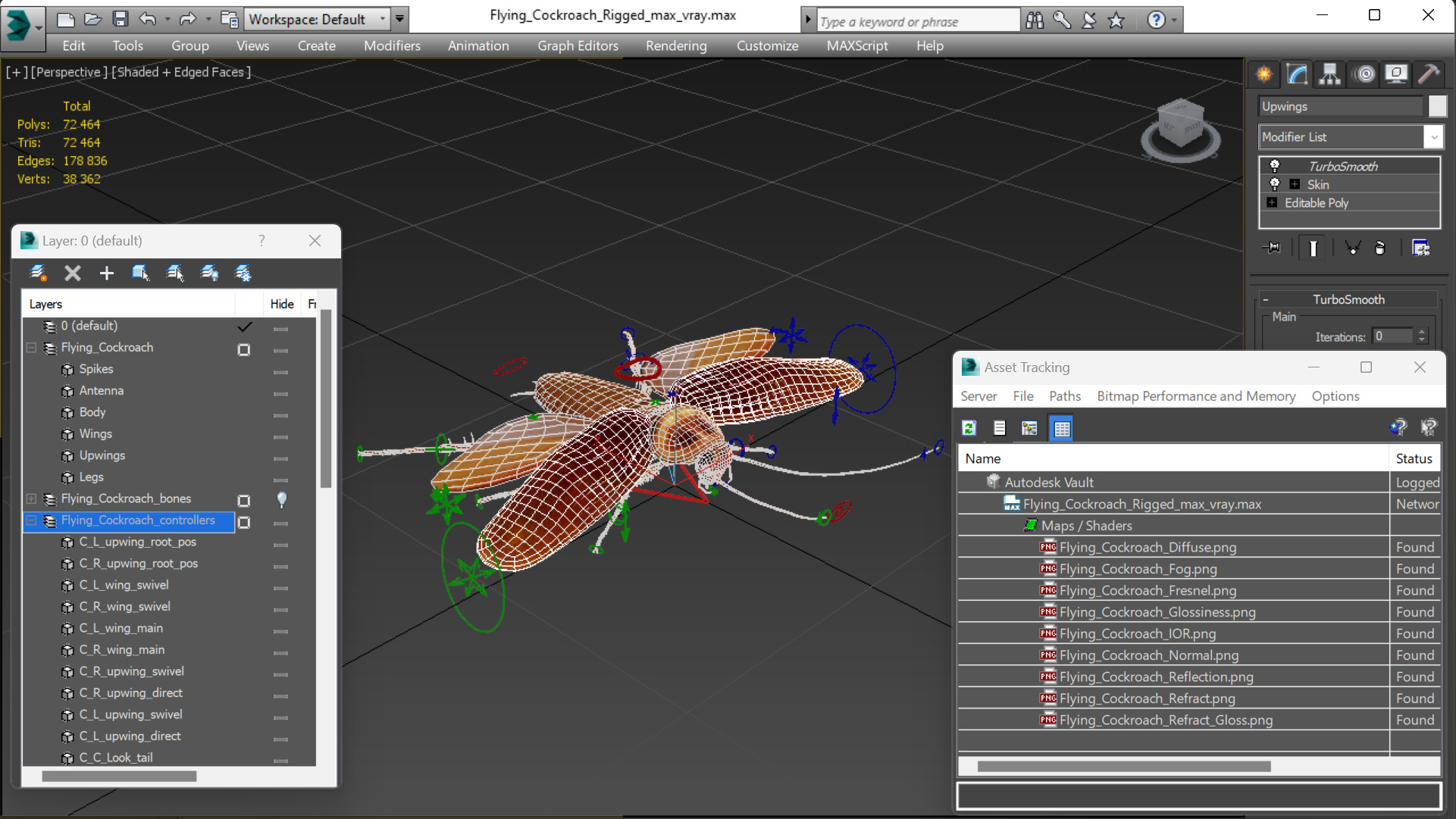Click the Pin Stack icon
The width and height of the screenshot is (1456, 819).
pos(1273,248)
